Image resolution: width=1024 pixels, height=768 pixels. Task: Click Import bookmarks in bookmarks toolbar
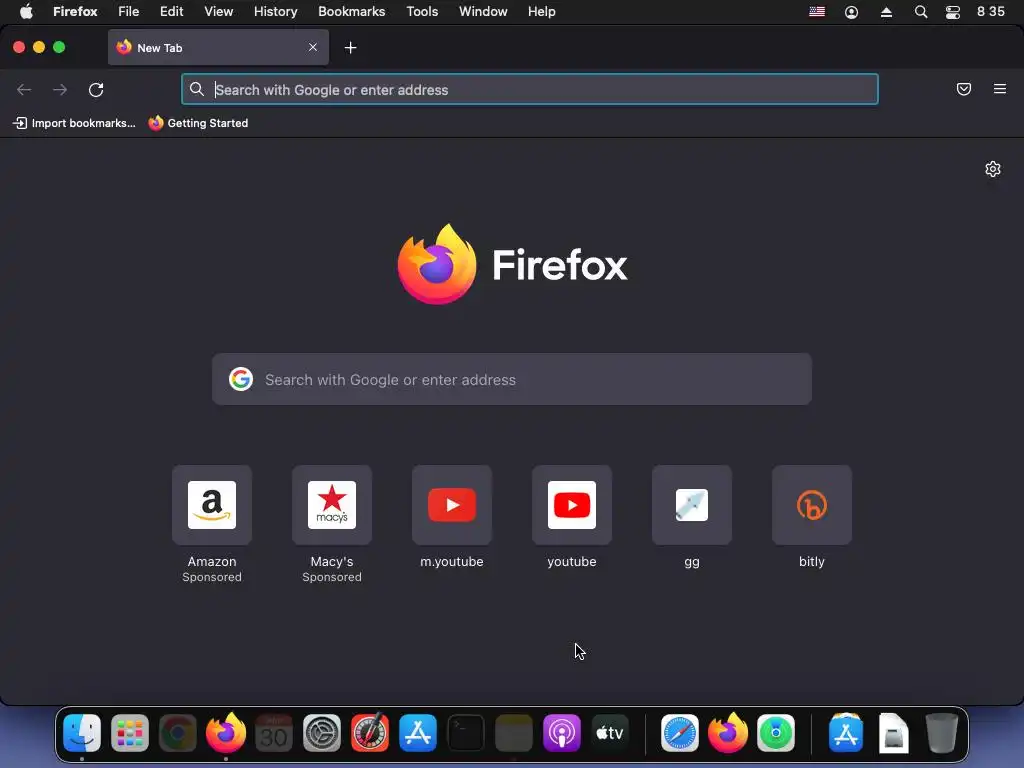click(x=74, y=123)
